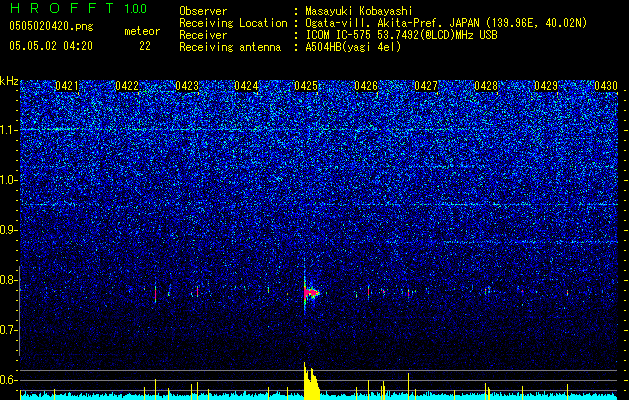Click the 0428 time marker
The image size is (629, 400).
pos(486,85)
